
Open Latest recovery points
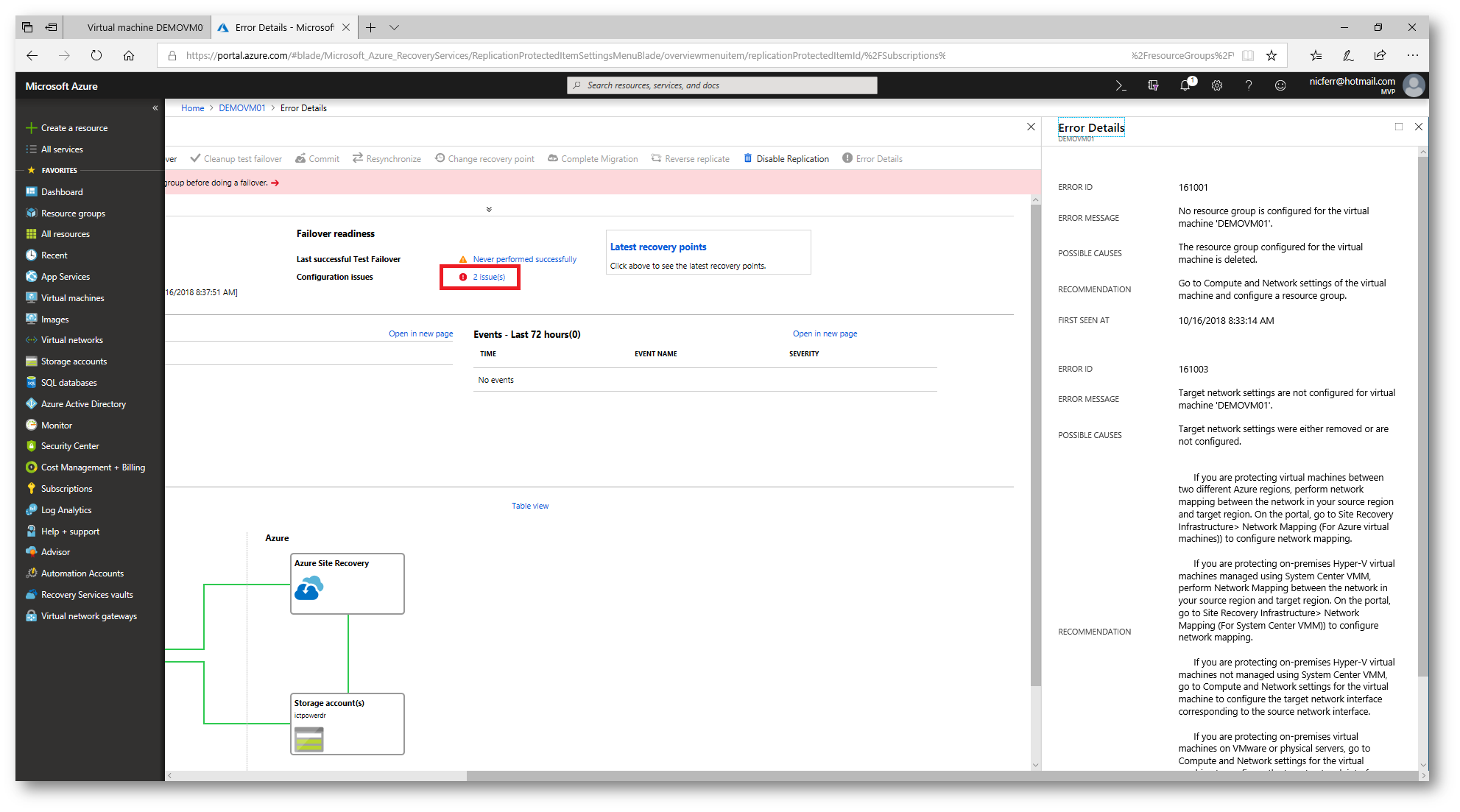click(658, 247)
